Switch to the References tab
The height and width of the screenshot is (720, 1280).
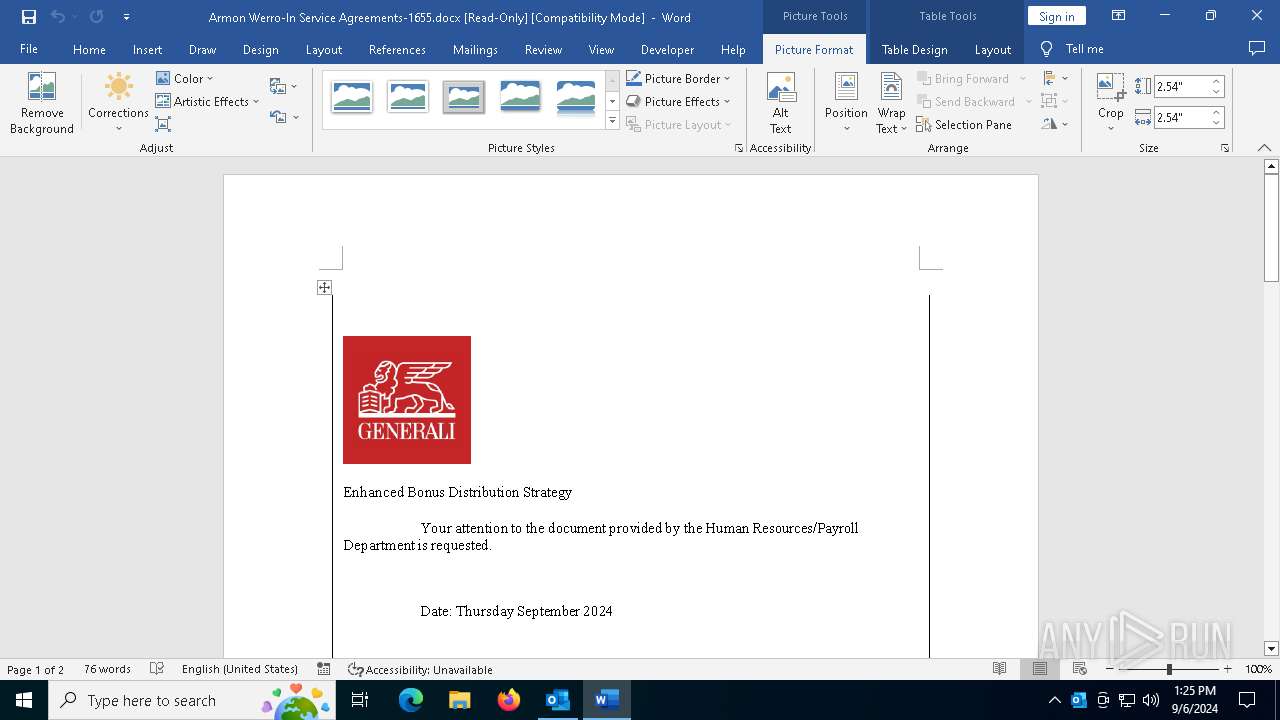point(397,49)
